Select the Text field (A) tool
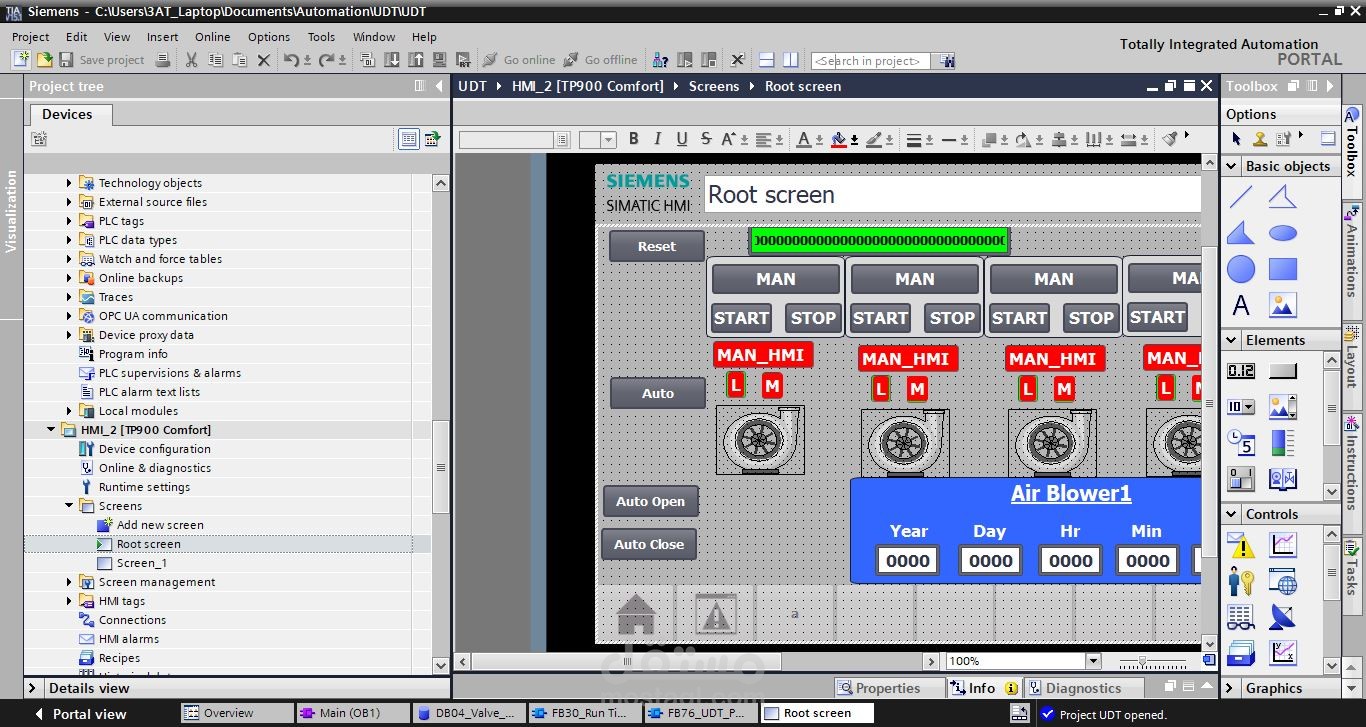Image resolution: width=1366 pixels, height=727 pixels. pyautogui.click(x=1241, y=305)
